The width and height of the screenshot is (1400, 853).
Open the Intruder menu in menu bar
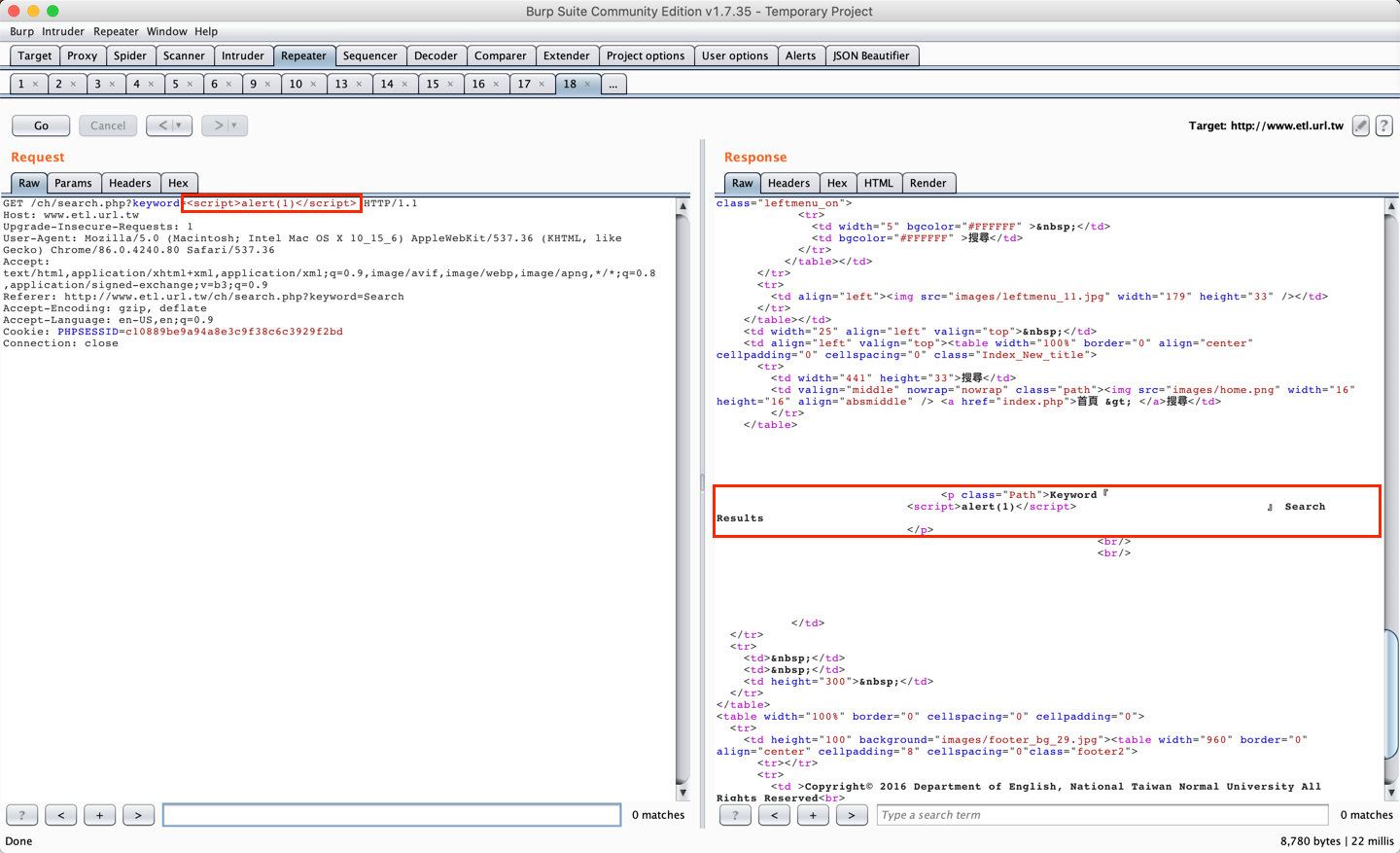[x=63, y=31]
